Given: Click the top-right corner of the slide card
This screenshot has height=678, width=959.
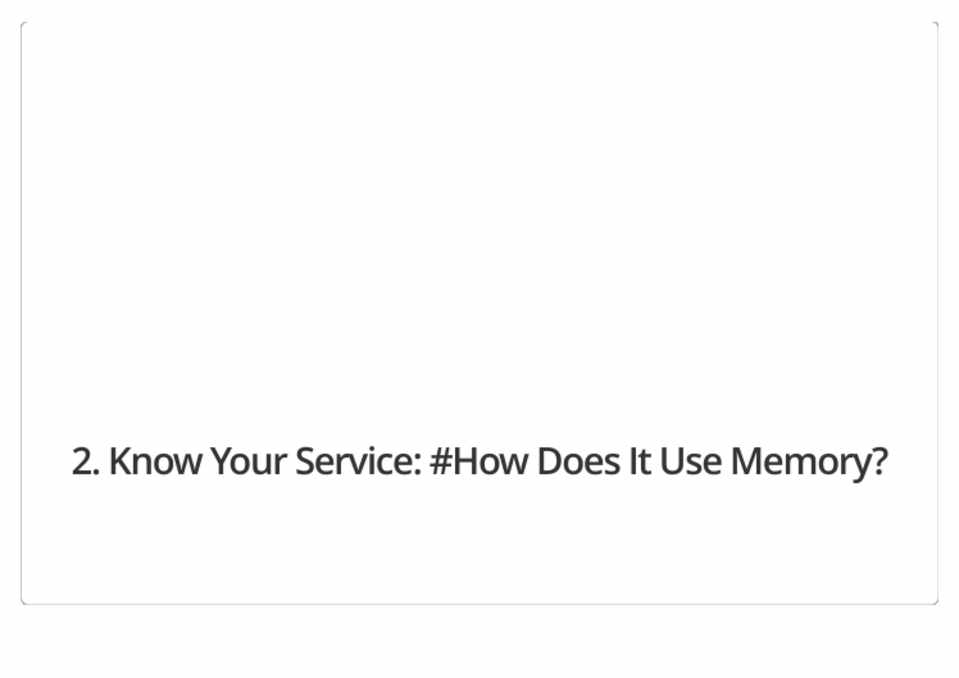Looking at the screenshot, I should pyautogui.click(x=935, y=24).
